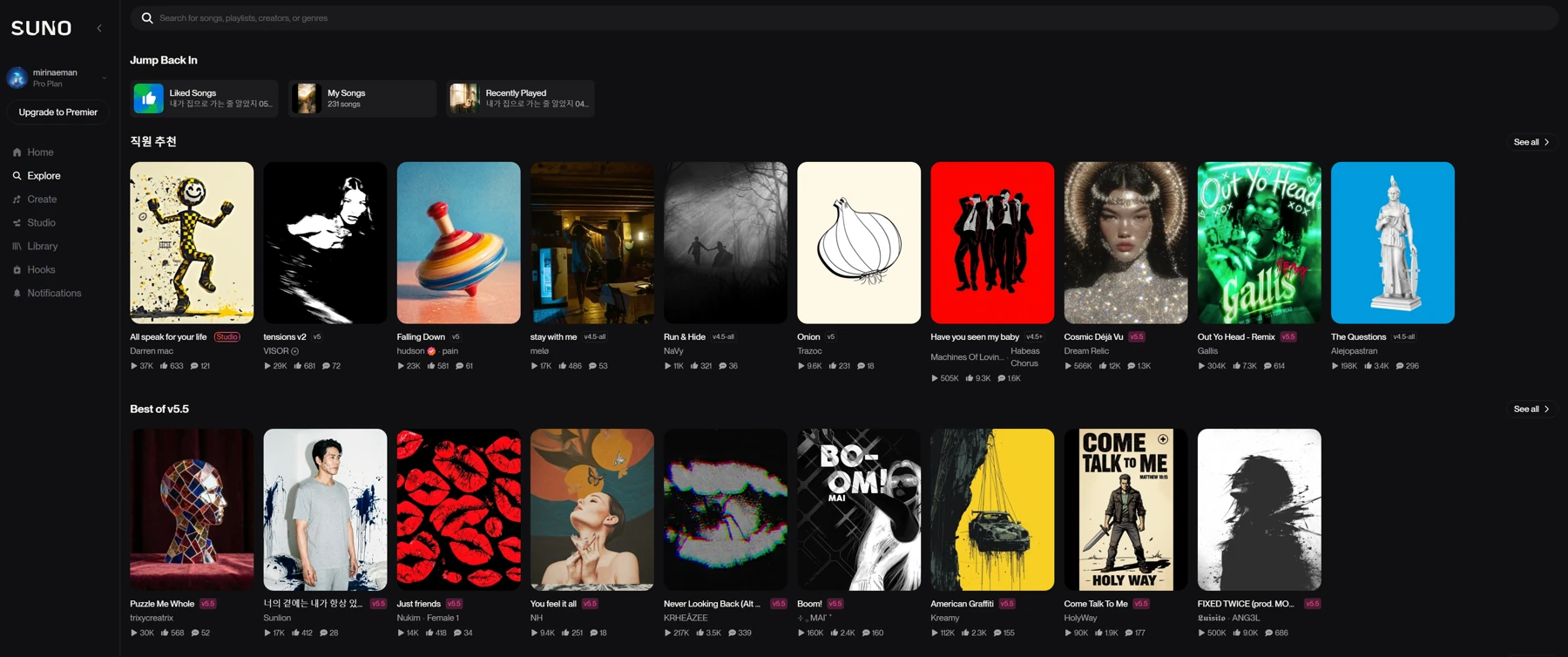The image size is (1568, 657).
Task: Click like icon under The Questions
Action: (1369, 366)
